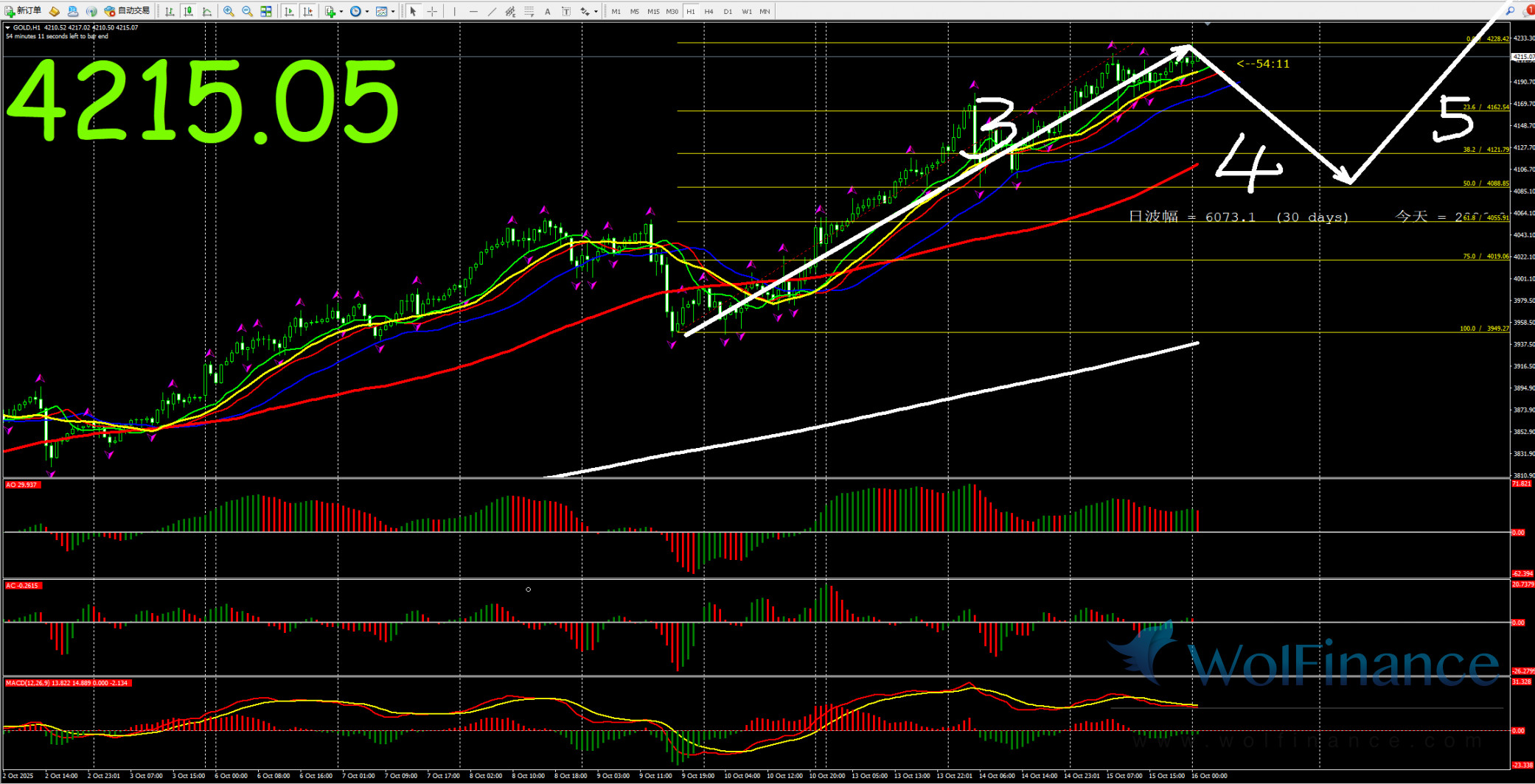Switch chart to line chart mode
The height and width of the screenshot is (784, 1535).
click(x=207, y=11)
